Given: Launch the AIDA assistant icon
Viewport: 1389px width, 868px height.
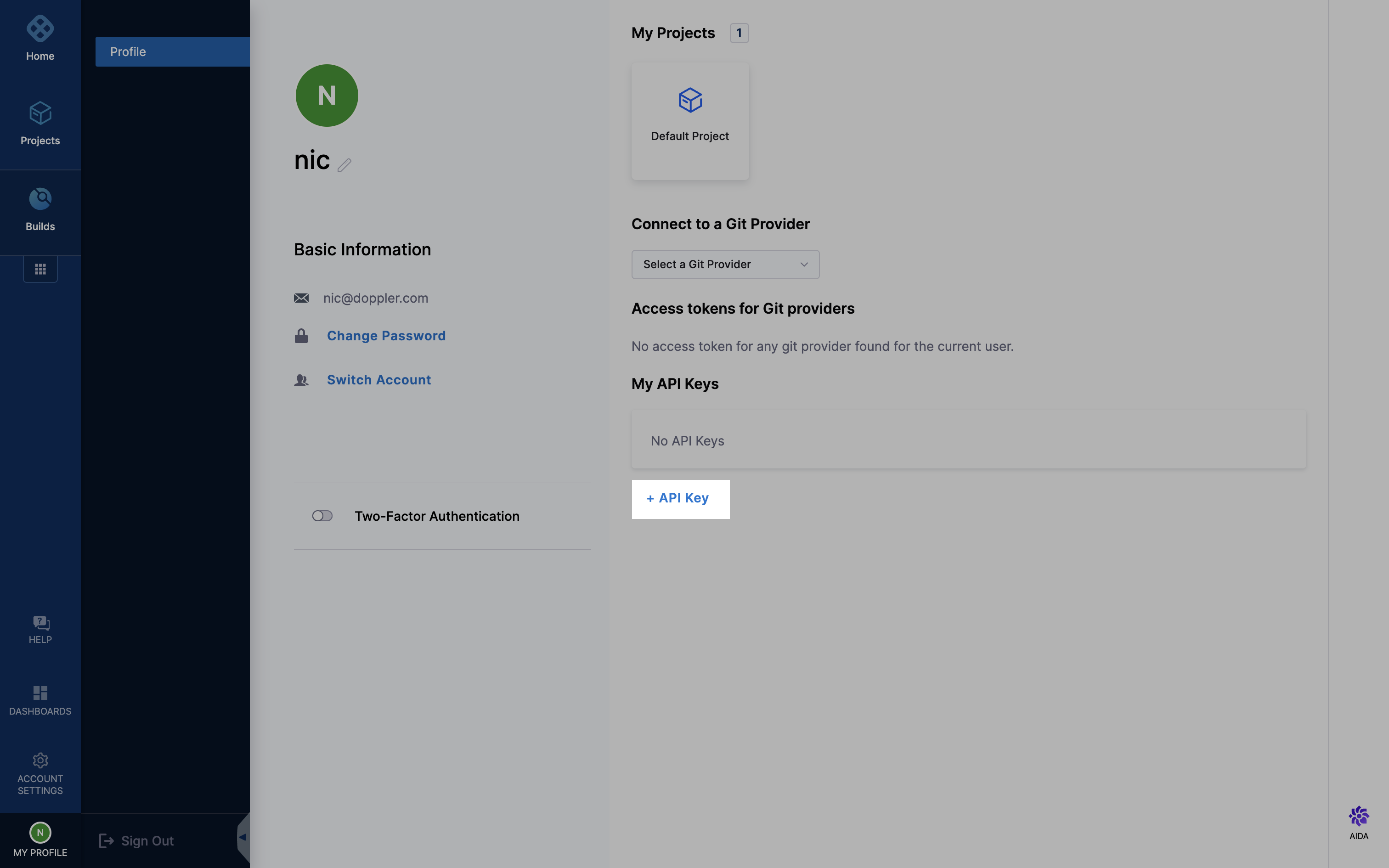Looking at the screenshot, I should point(1359,817).
